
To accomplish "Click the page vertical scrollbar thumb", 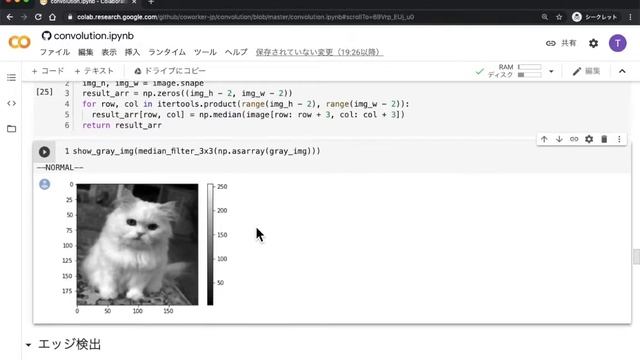I will pyautogui.click(x=636, y=257).
